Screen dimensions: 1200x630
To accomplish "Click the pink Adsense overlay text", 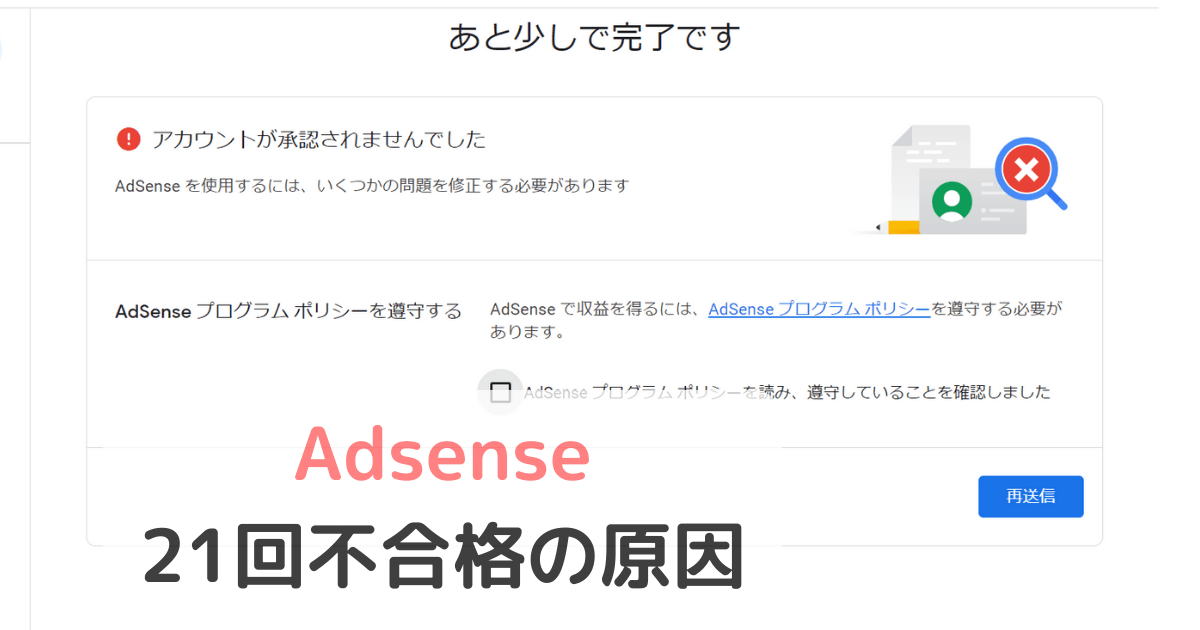I will (443, 455).
